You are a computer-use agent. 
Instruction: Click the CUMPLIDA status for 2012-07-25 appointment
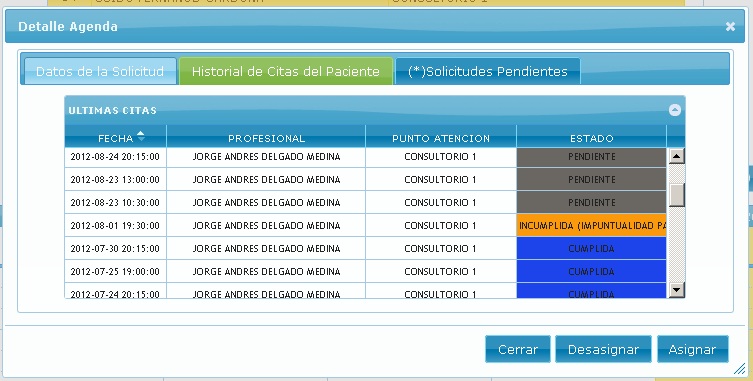point(592,272)
